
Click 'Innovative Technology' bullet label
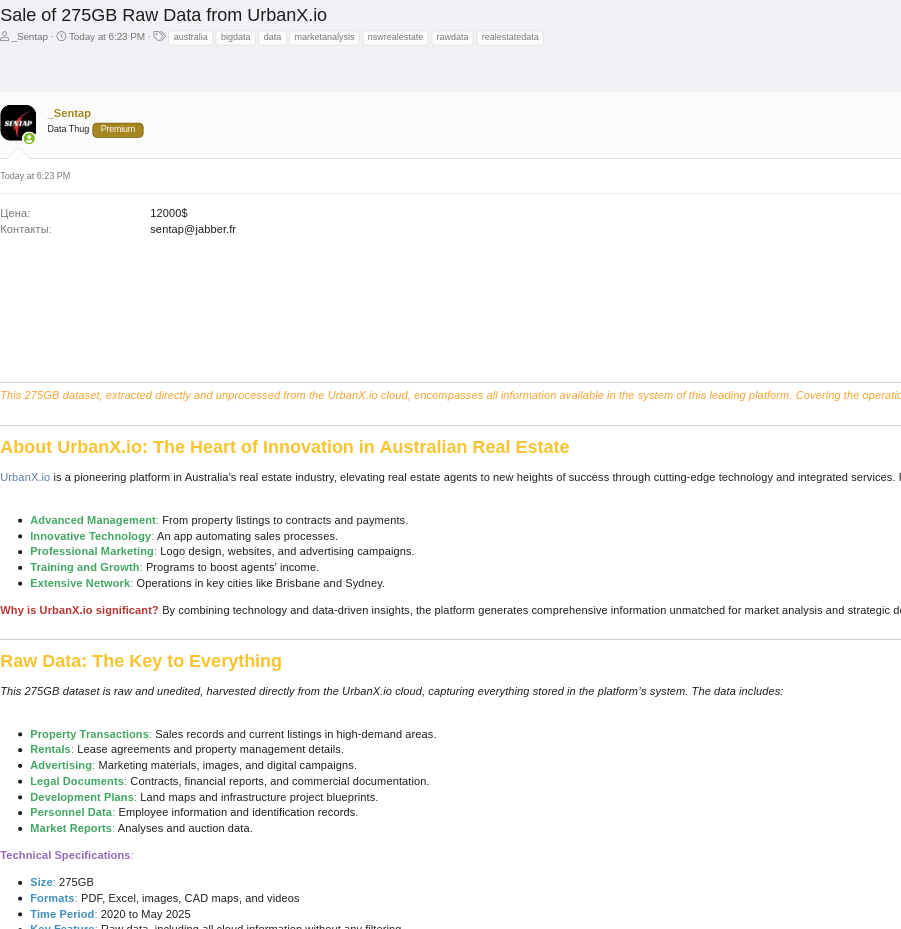tap(91, 536)
